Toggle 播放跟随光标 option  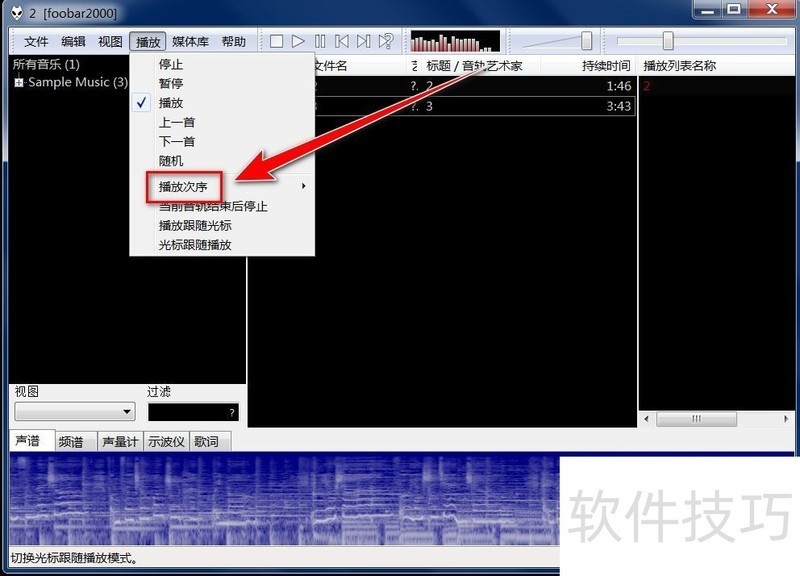tap(222, 226)
